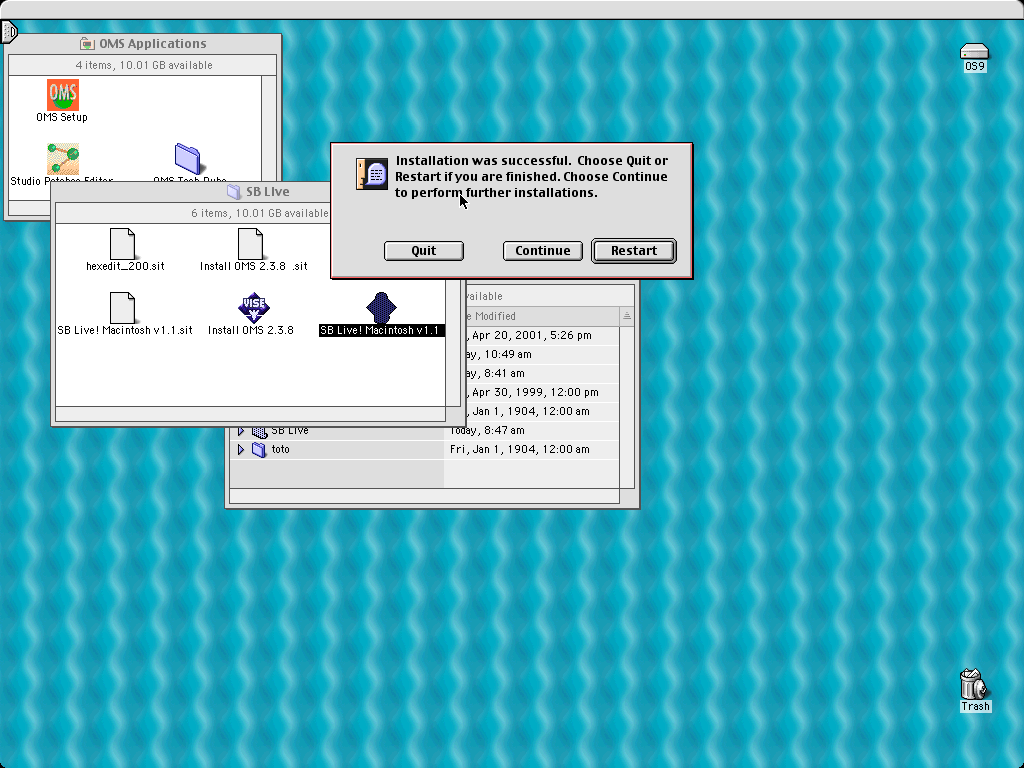Select the Studio Patches Editor icon

(63, 159)
